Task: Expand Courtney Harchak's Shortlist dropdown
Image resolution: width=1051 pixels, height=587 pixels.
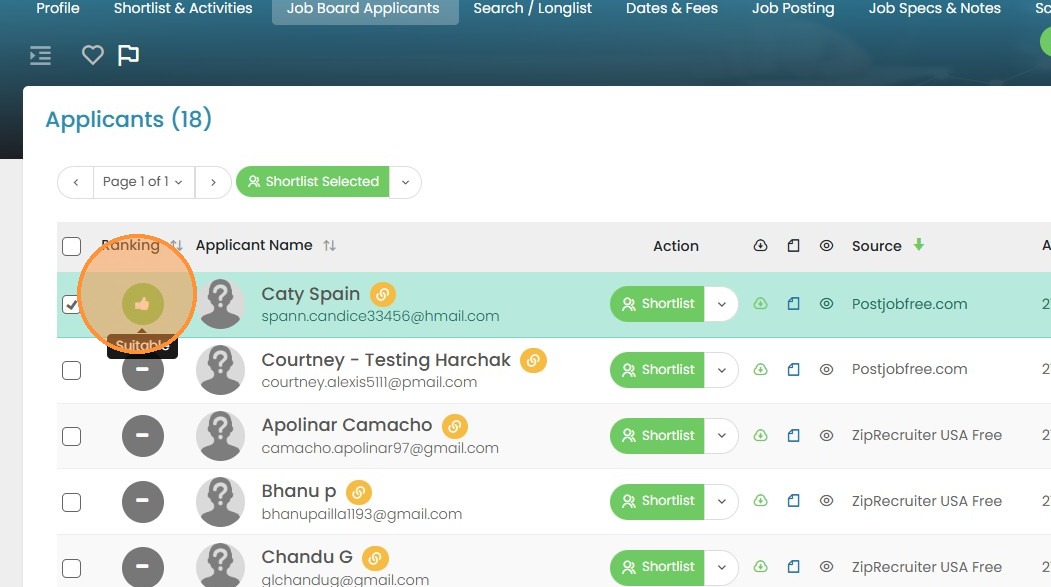Action: point(721,370)
